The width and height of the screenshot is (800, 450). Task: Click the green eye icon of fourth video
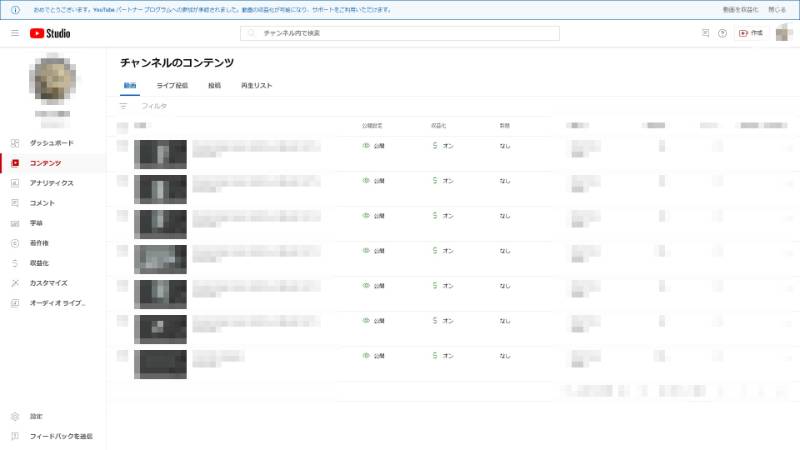tap(366, 251)
